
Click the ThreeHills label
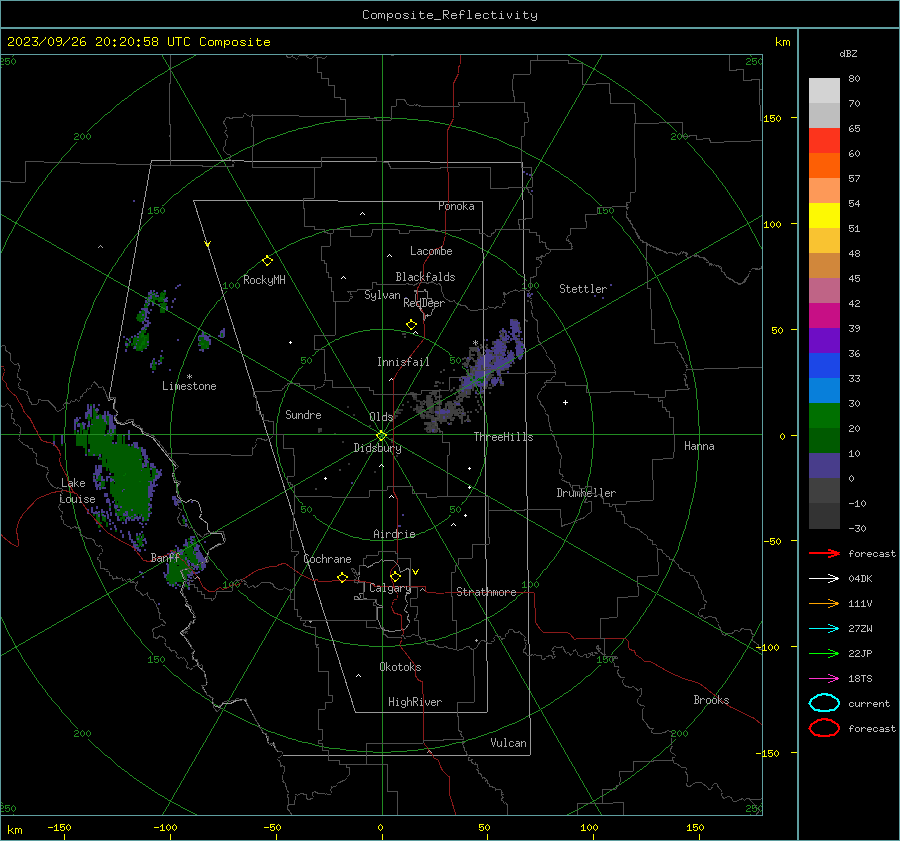[503, 437]
